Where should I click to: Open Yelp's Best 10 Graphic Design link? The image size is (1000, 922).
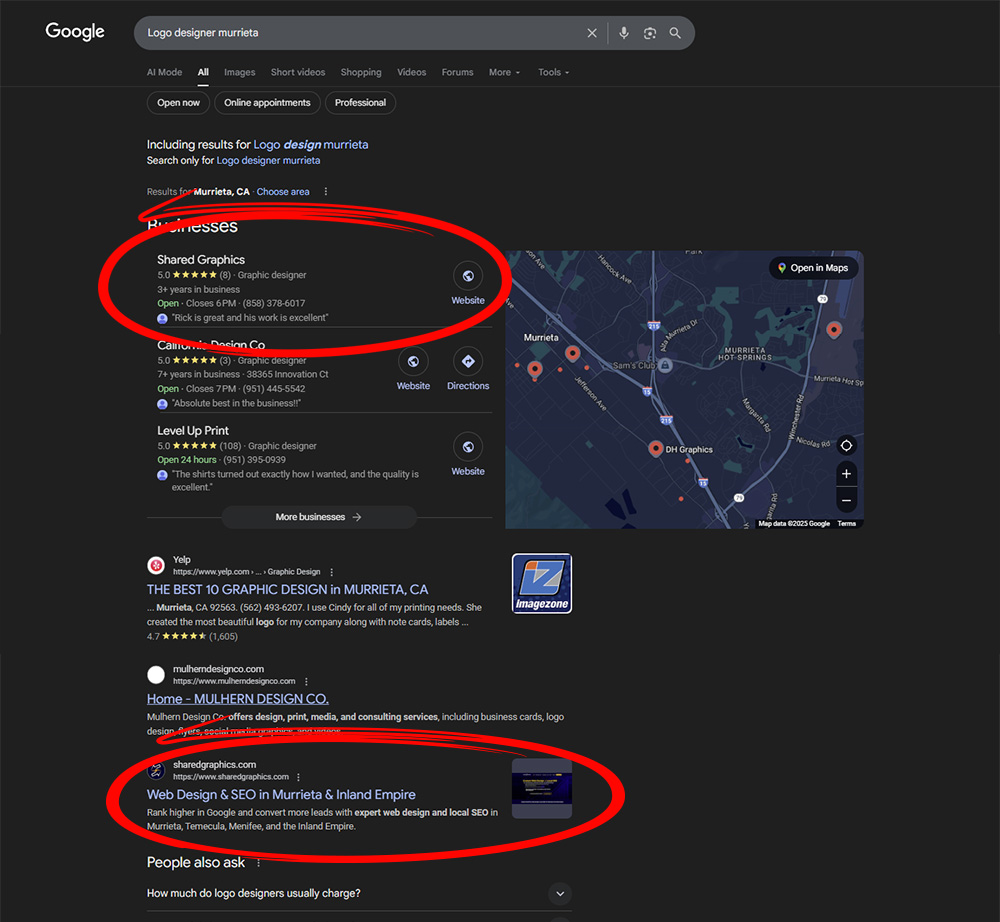(x=287, y=590)
